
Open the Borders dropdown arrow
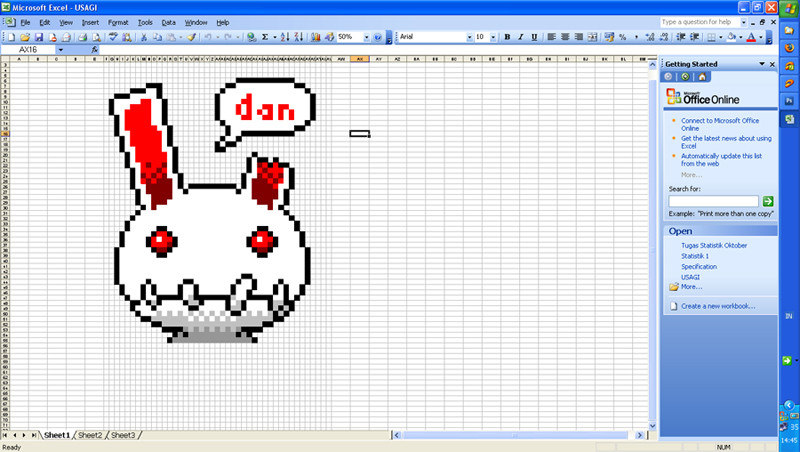(720, 37)
